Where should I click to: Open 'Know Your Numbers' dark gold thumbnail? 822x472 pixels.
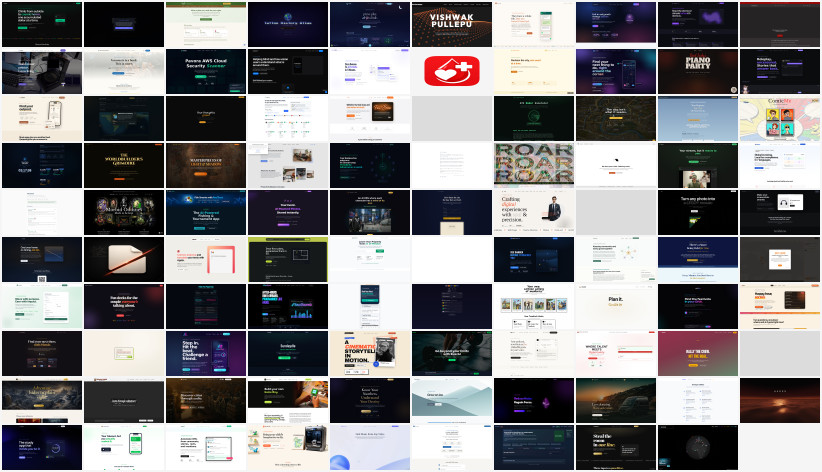(370, 401)
